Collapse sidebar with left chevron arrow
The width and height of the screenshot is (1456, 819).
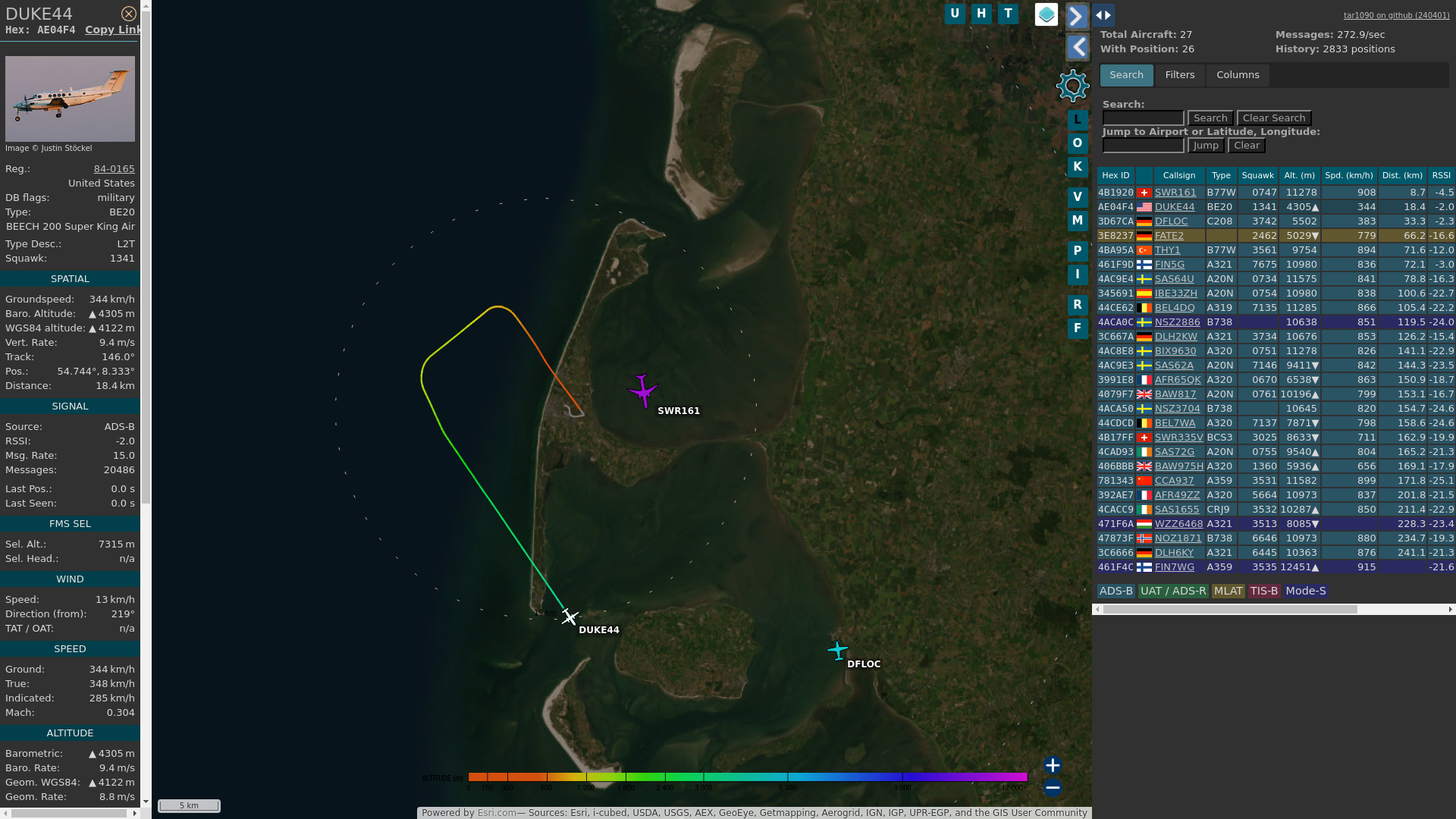(x=1077, y=48)
